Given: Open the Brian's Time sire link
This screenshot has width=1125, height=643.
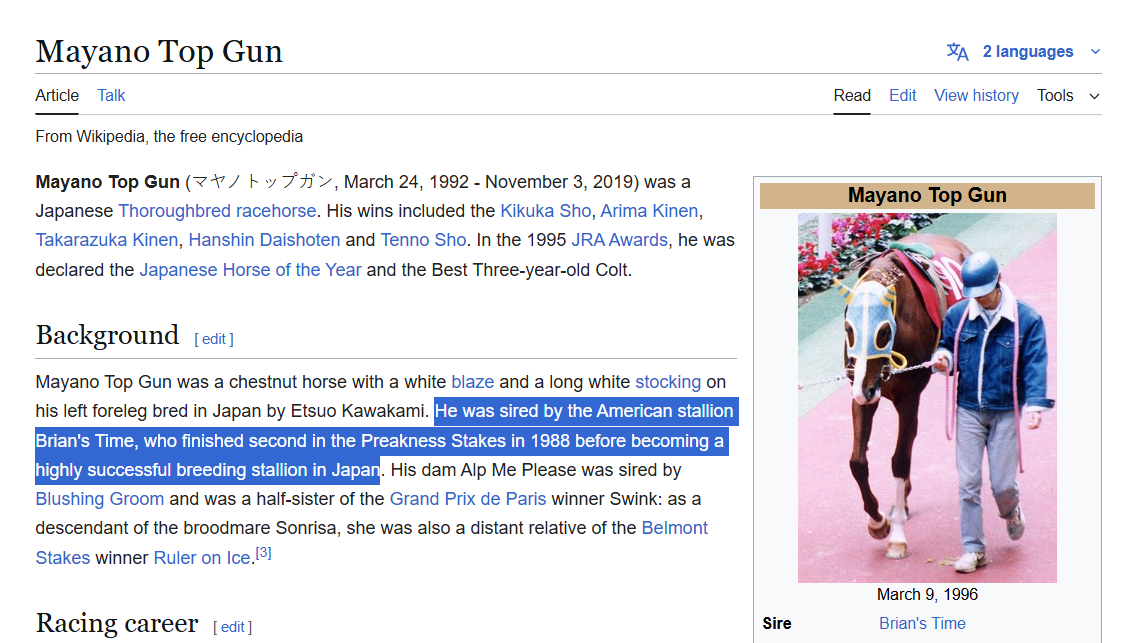Looking at the screenshot, I should click(x=922, y=624).
